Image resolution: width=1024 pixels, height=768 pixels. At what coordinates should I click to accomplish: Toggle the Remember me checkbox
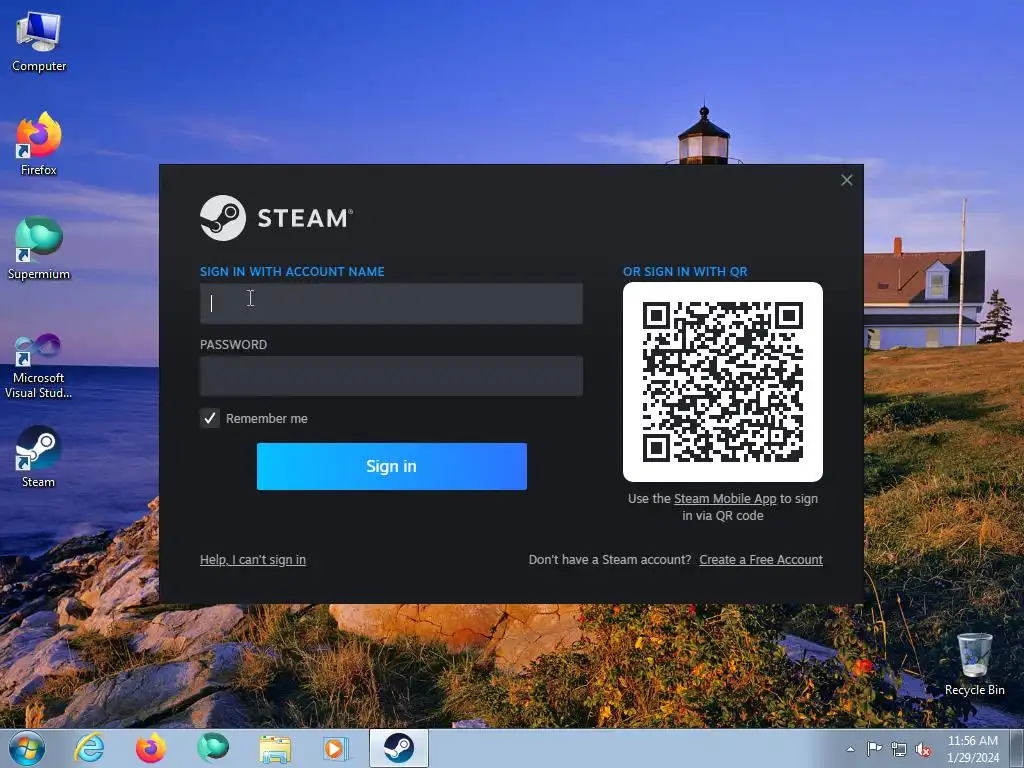tap(210, 419)
